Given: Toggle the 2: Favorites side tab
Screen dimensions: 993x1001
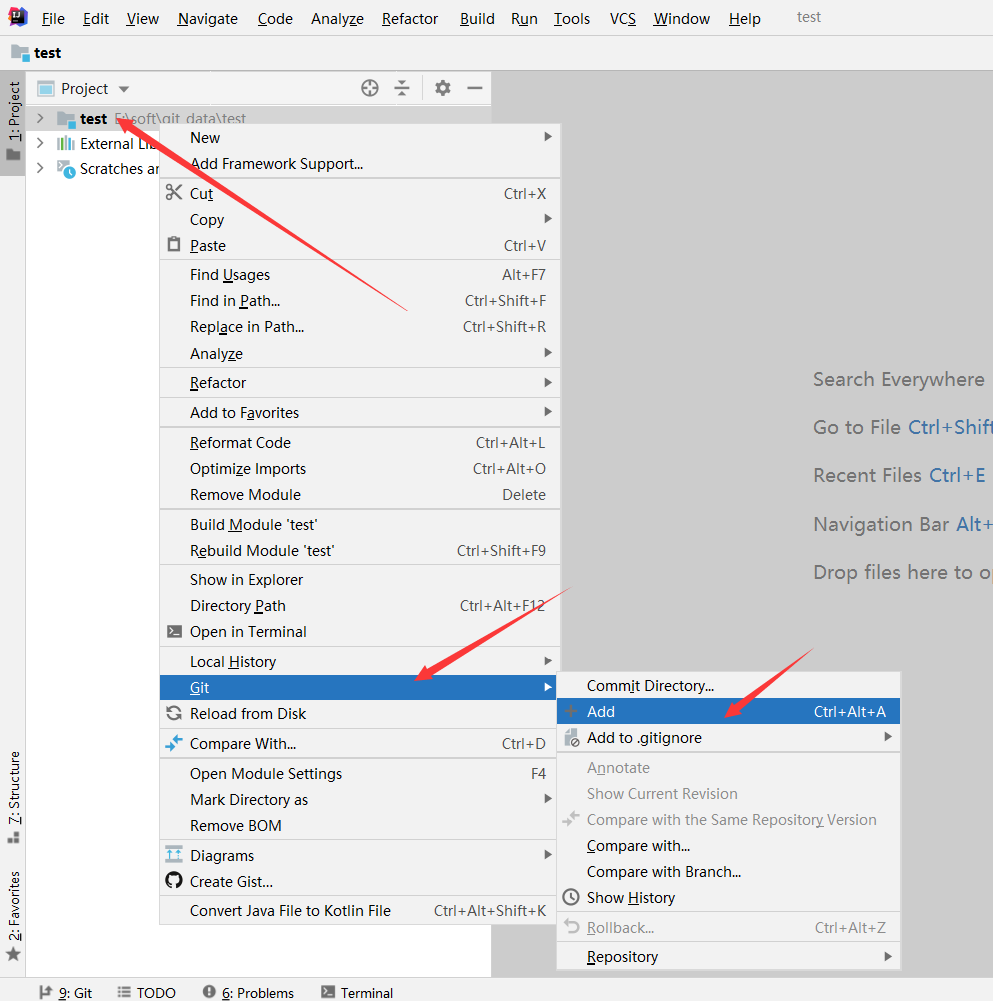Looking at the screenshot, I should click(x=13, y=915).
